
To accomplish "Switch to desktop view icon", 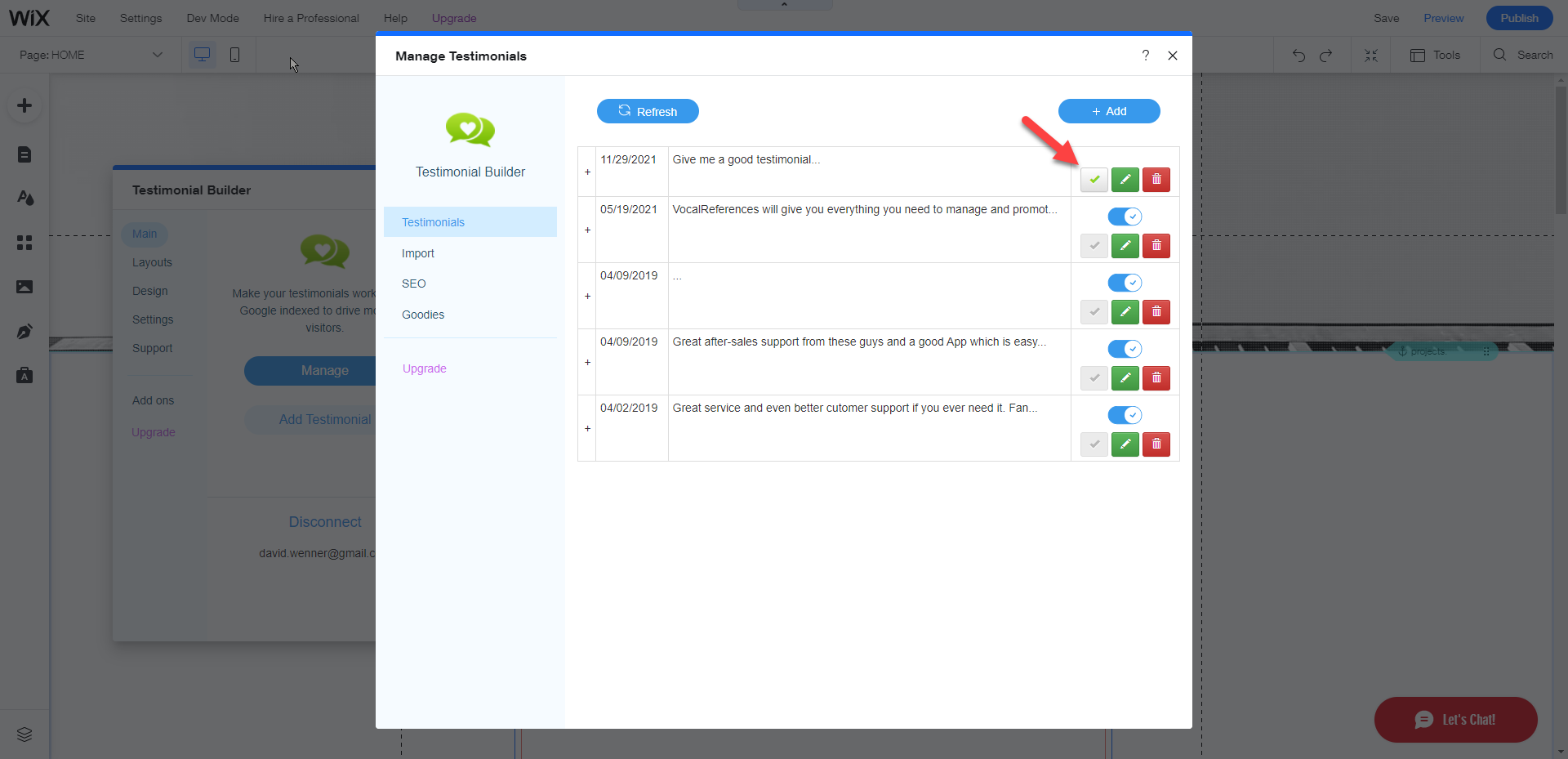I will (x=202, y=55).
